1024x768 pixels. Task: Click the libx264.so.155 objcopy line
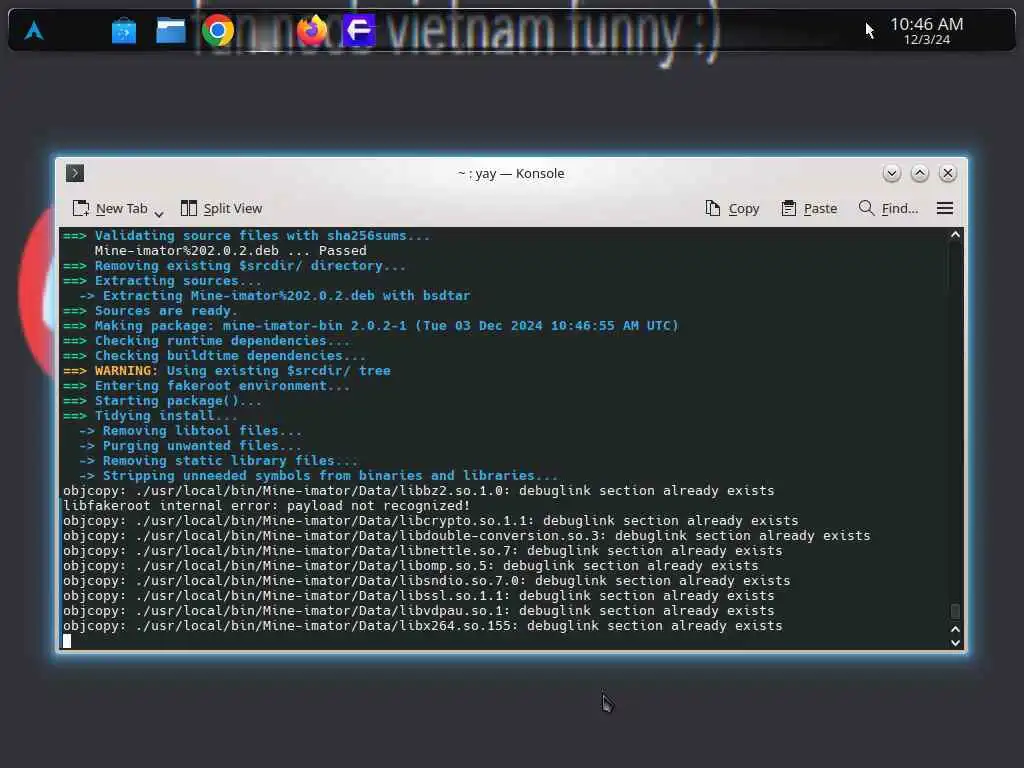423,626
